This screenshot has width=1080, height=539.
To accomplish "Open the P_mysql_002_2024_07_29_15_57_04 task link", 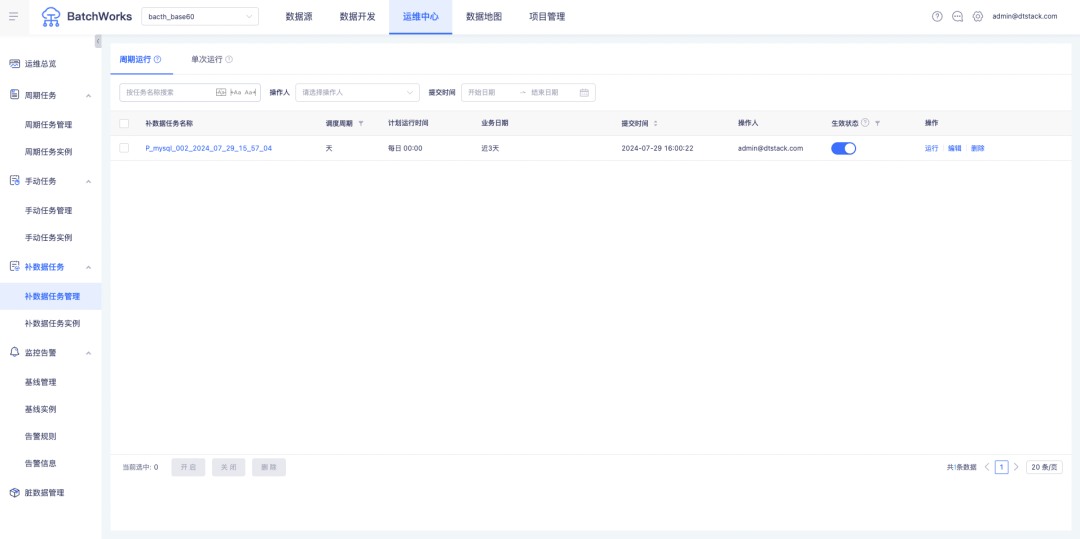I will click(x=208, y=148).
